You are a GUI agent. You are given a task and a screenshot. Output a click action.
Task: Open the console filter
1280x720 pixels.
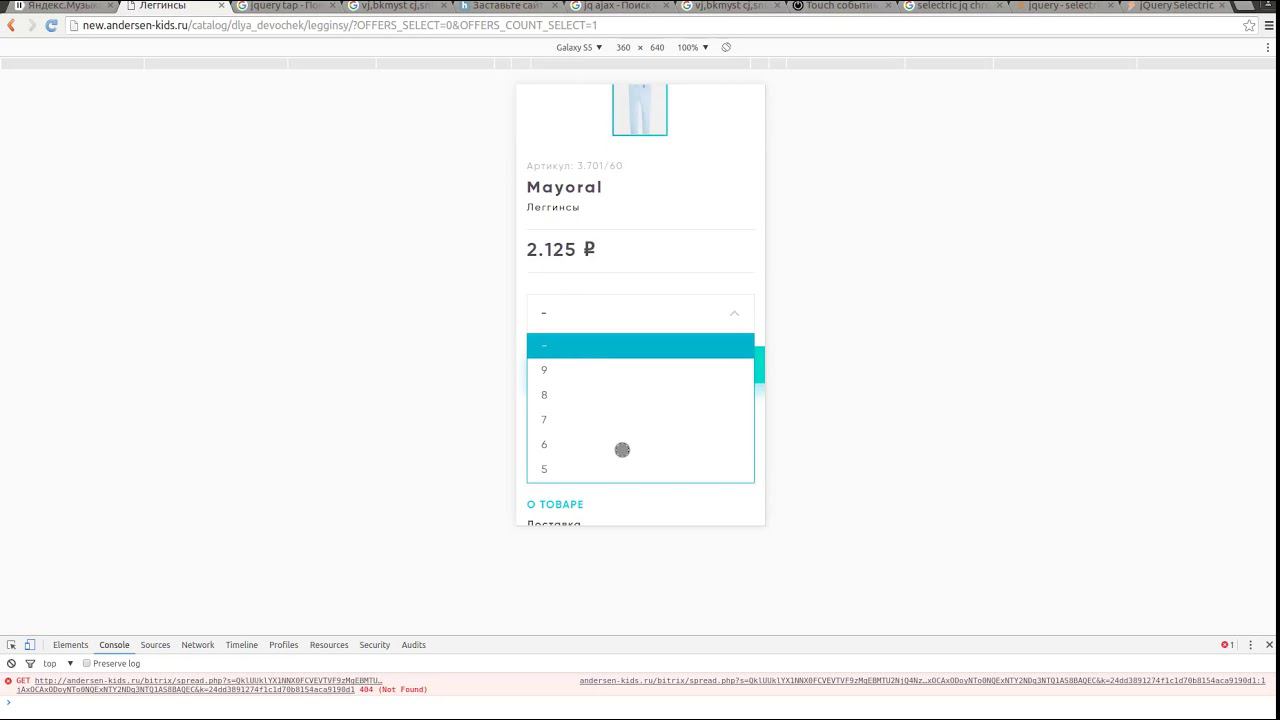[30, 664]
